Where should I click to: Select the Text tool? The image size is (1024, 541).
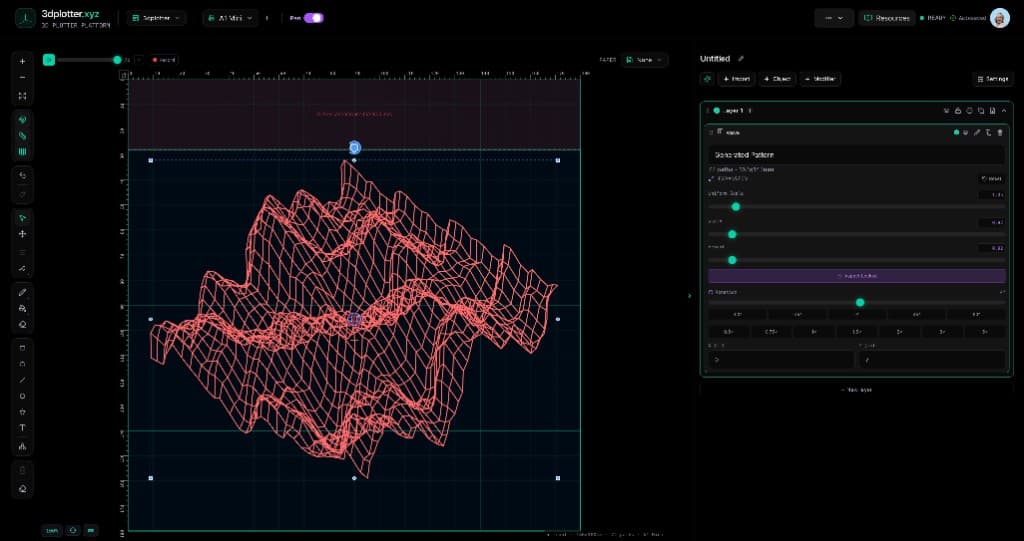[23, 428]
